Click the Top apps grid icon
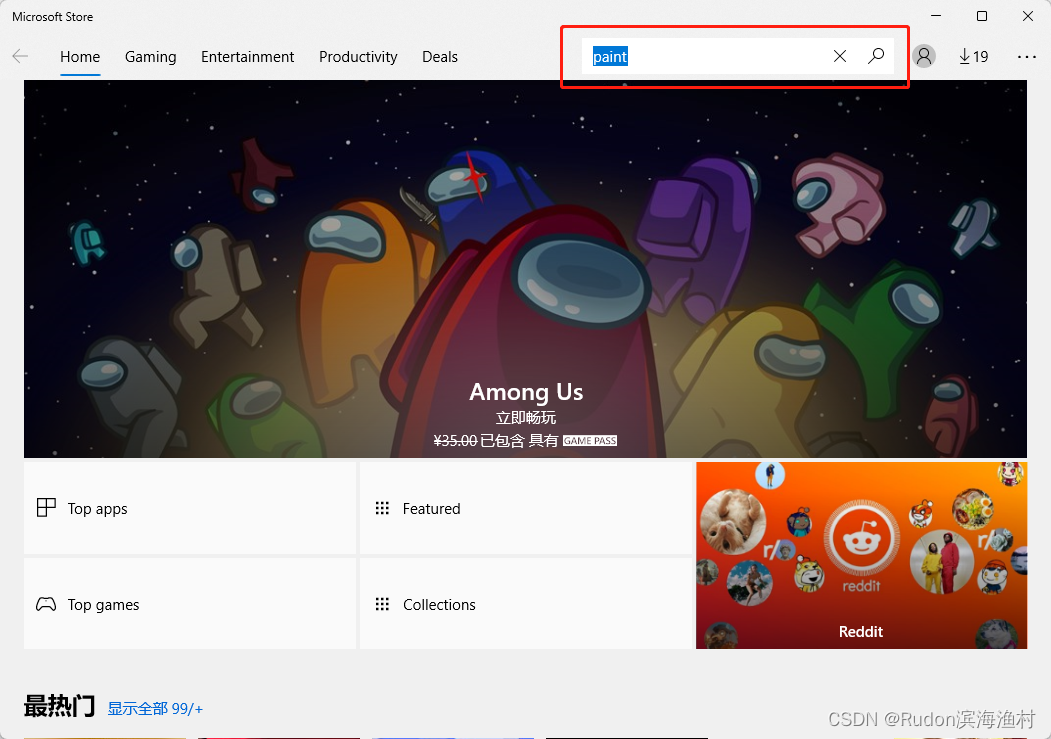The height and width of the screenshot is (739, 1051). point(46,508)
